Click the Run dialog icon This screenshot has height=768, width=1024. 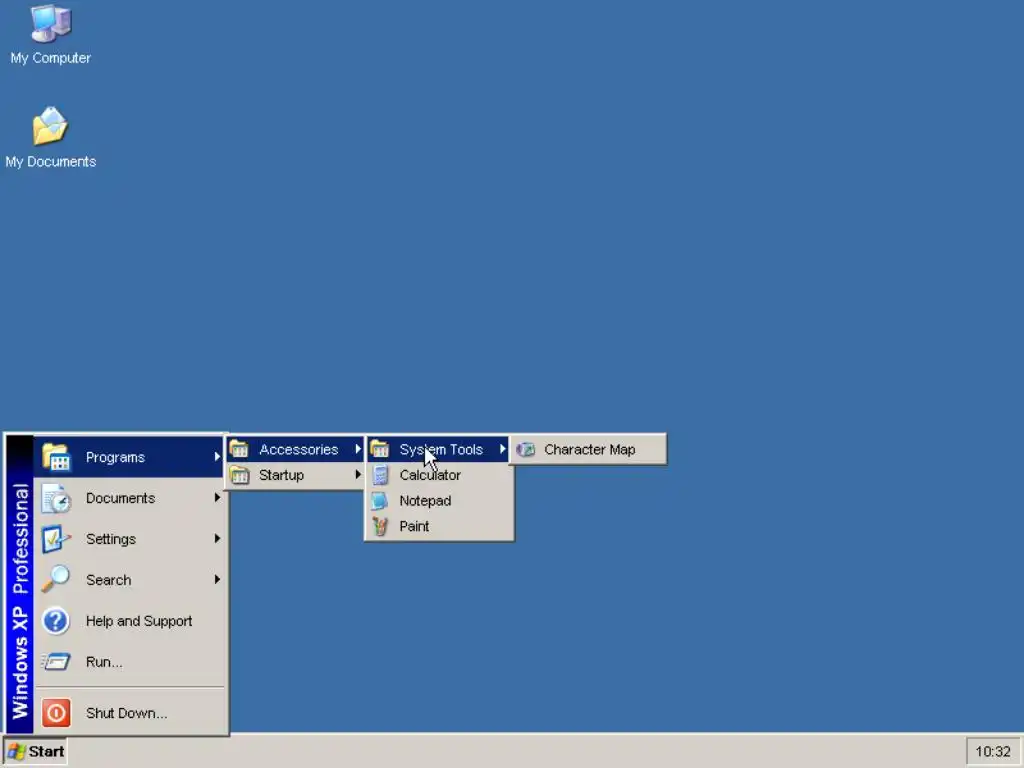coord(56,662)
